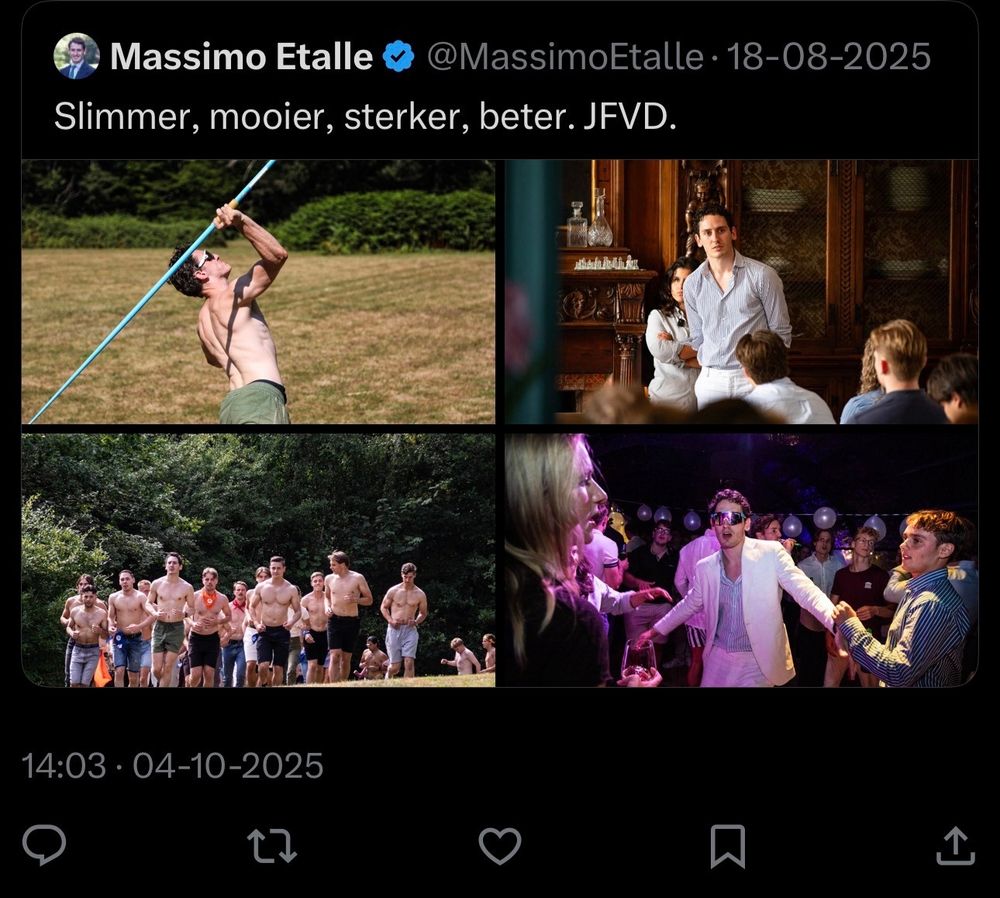Open the wooden cabinet room photo

tap(741, 291)
